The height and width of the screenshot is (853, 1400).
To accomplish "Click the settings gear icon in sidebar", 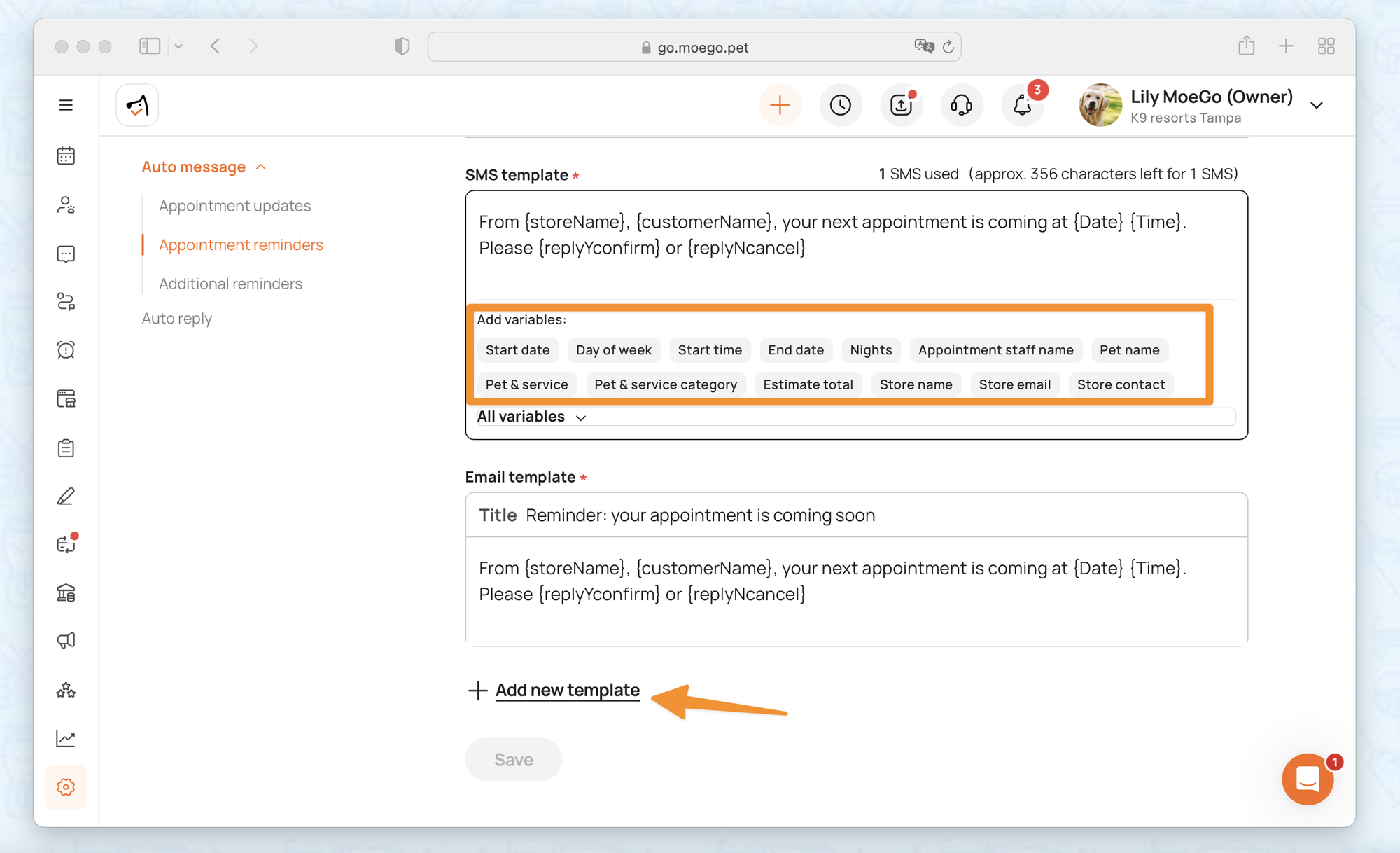I will pyautogui.click(x=66, y=787).
